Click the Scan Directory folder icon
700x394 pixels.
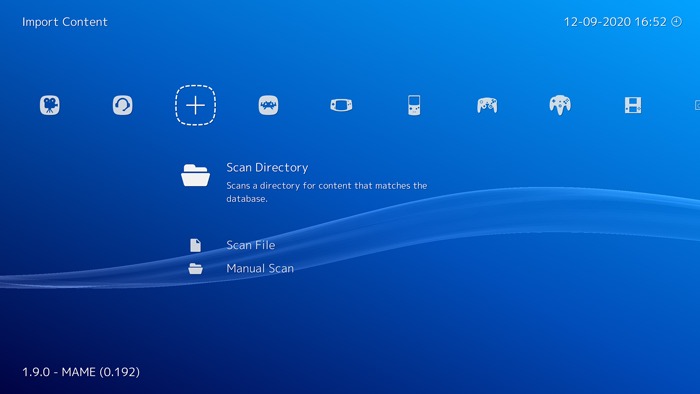coord(196,175)
